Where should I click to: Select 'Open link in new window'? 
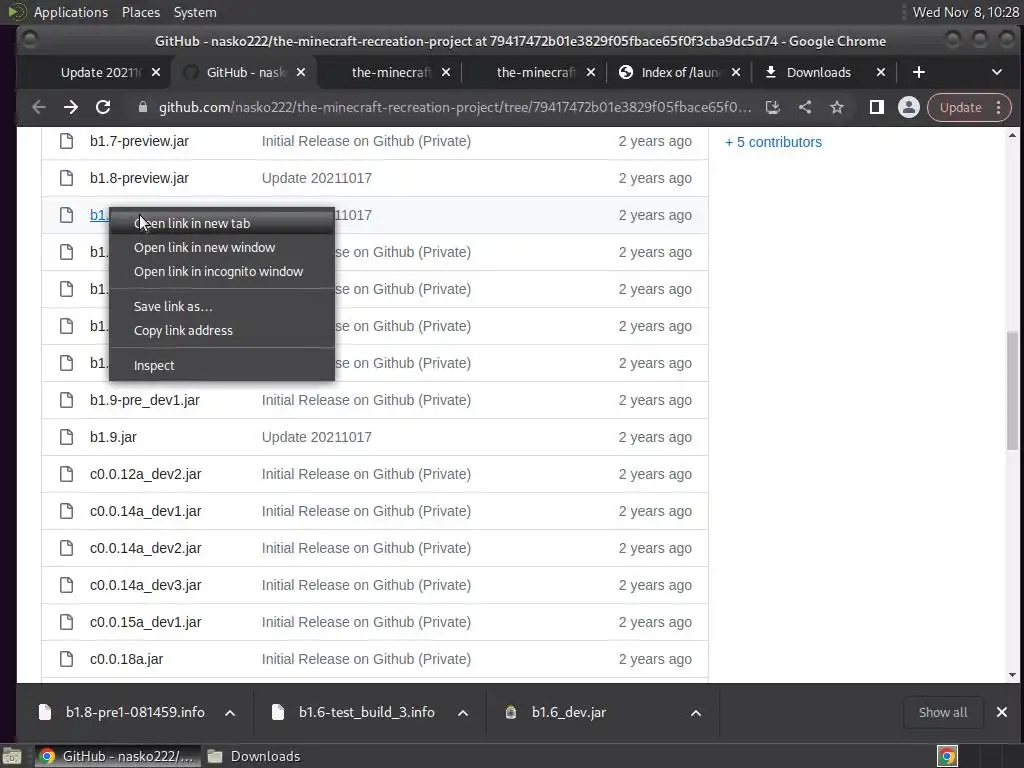coord(222,248)
